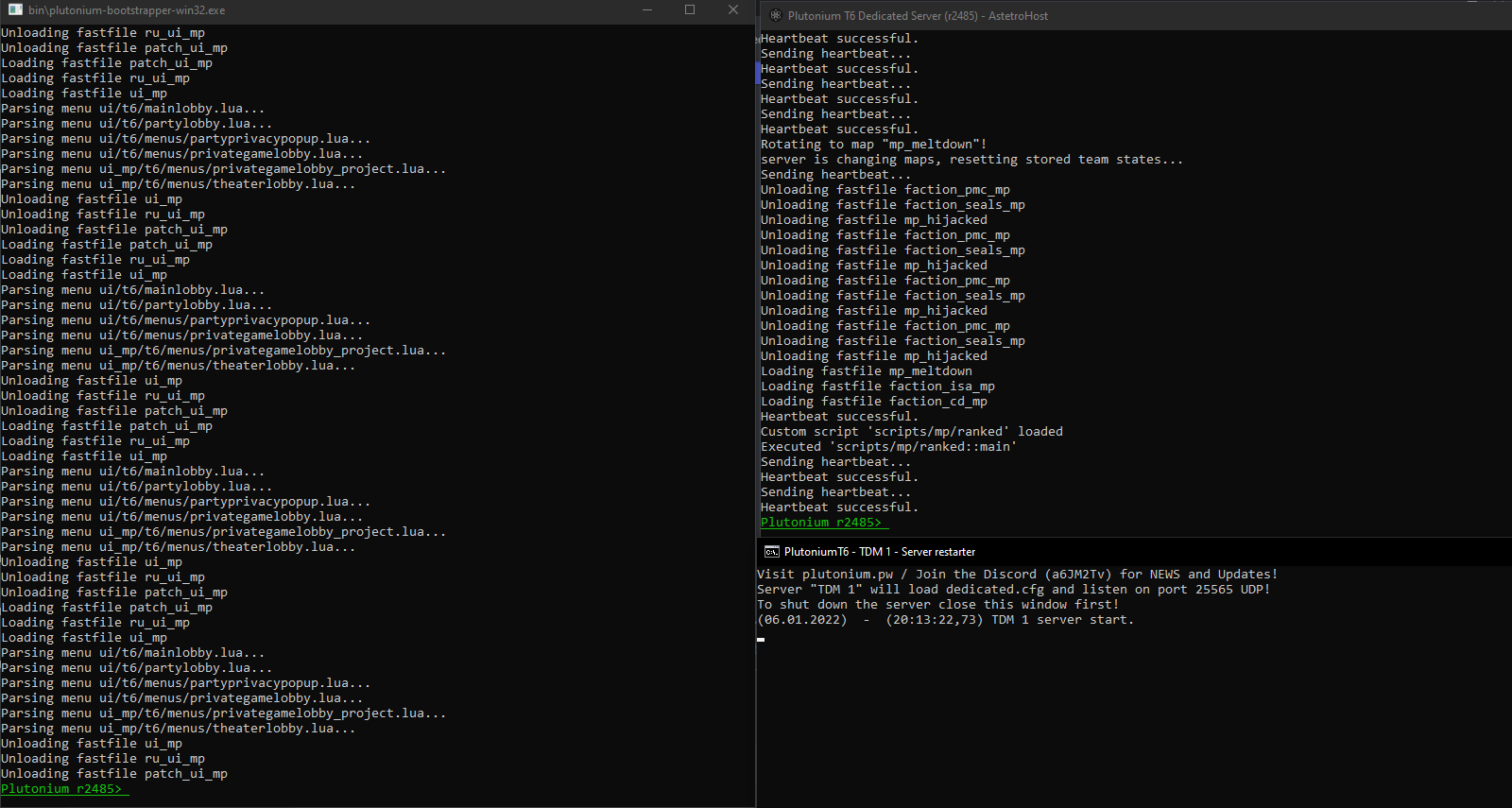The width and height of the screenshot is (1512, 808).
Task: Click the 'Executed scripts/mp/ranked::main' line
Action: coord(888,447)
